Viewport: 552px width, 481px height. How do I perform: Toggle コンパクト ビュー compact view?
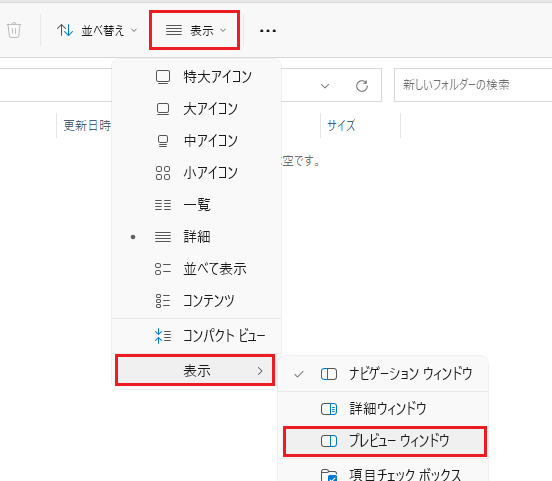click(196, 336)
